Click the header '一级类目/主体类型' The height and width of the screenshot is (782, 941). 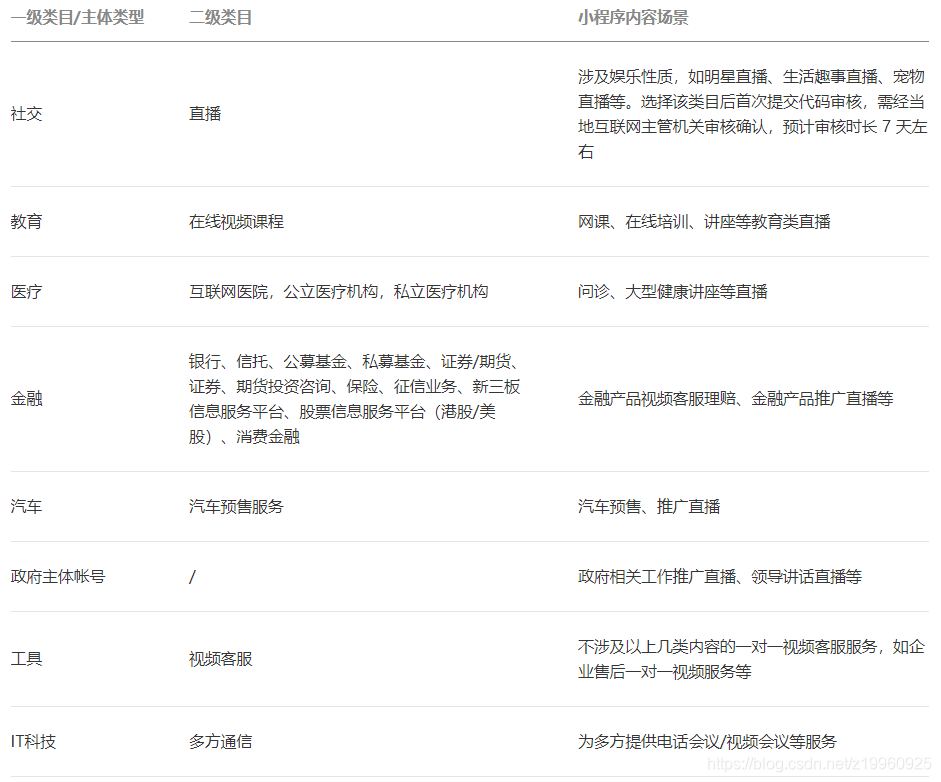click(77, 17)
